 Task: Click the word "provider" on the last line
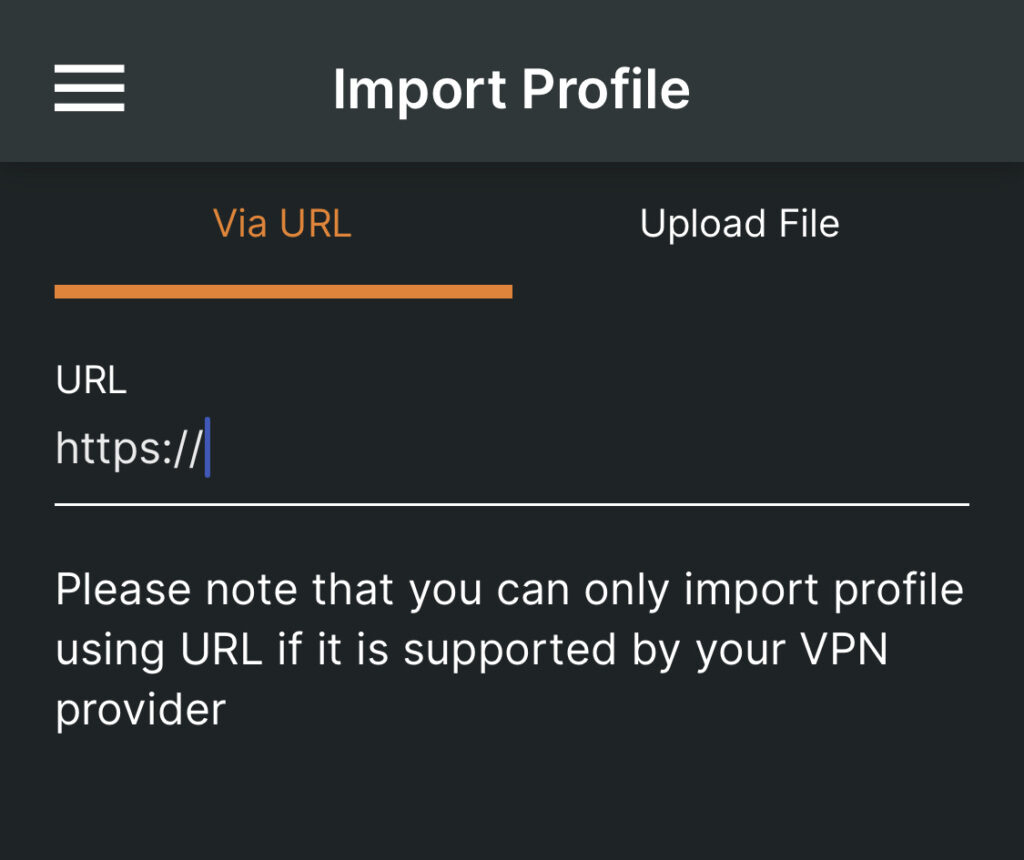141,710
